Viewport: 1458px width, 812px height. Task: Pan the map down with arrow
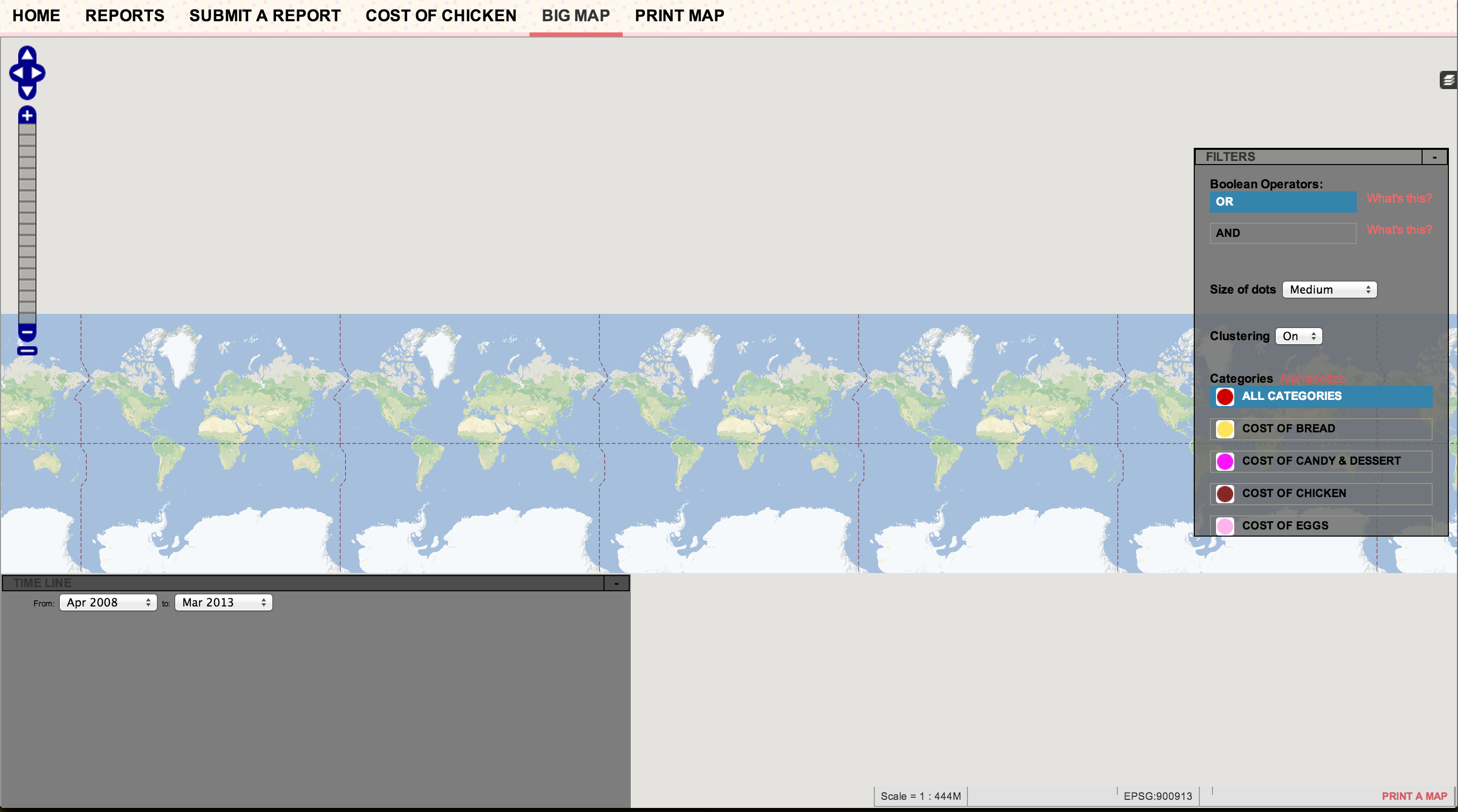pos(27,91)
